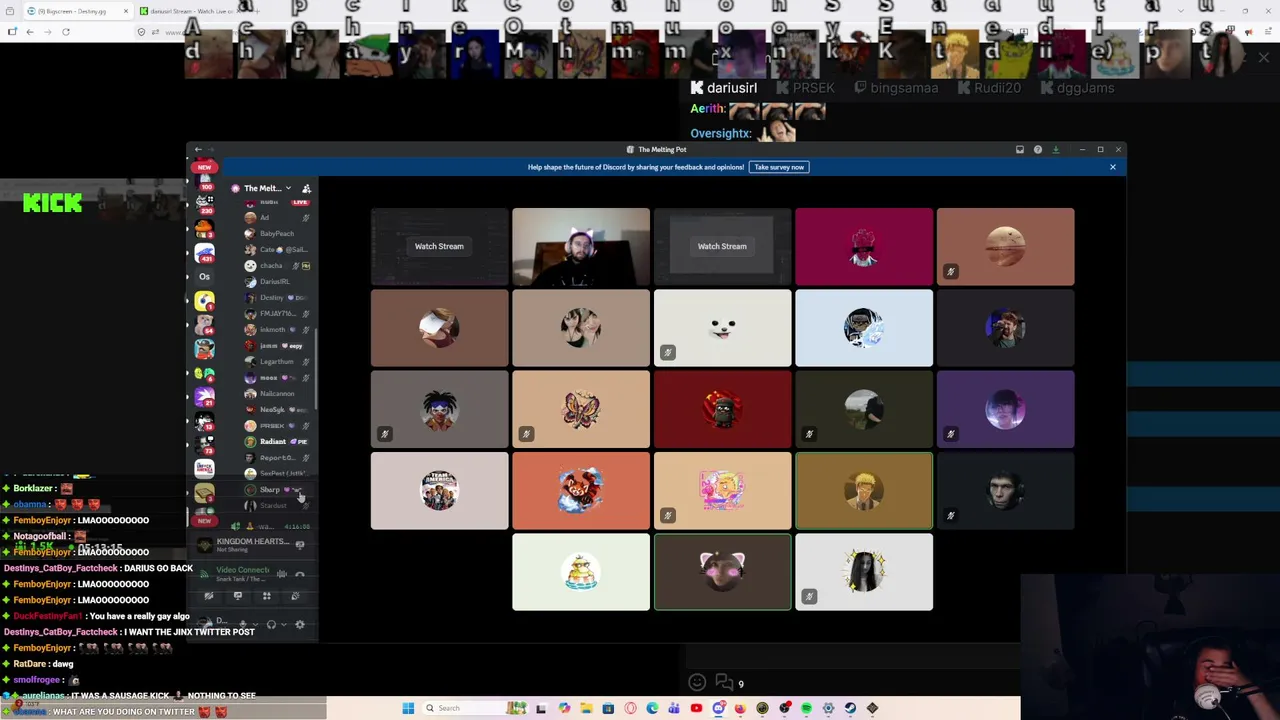The width and height of the screenshot is (1280, 720).
Task: Select the dariusirl stream tab
Action: tap(724, 88)
